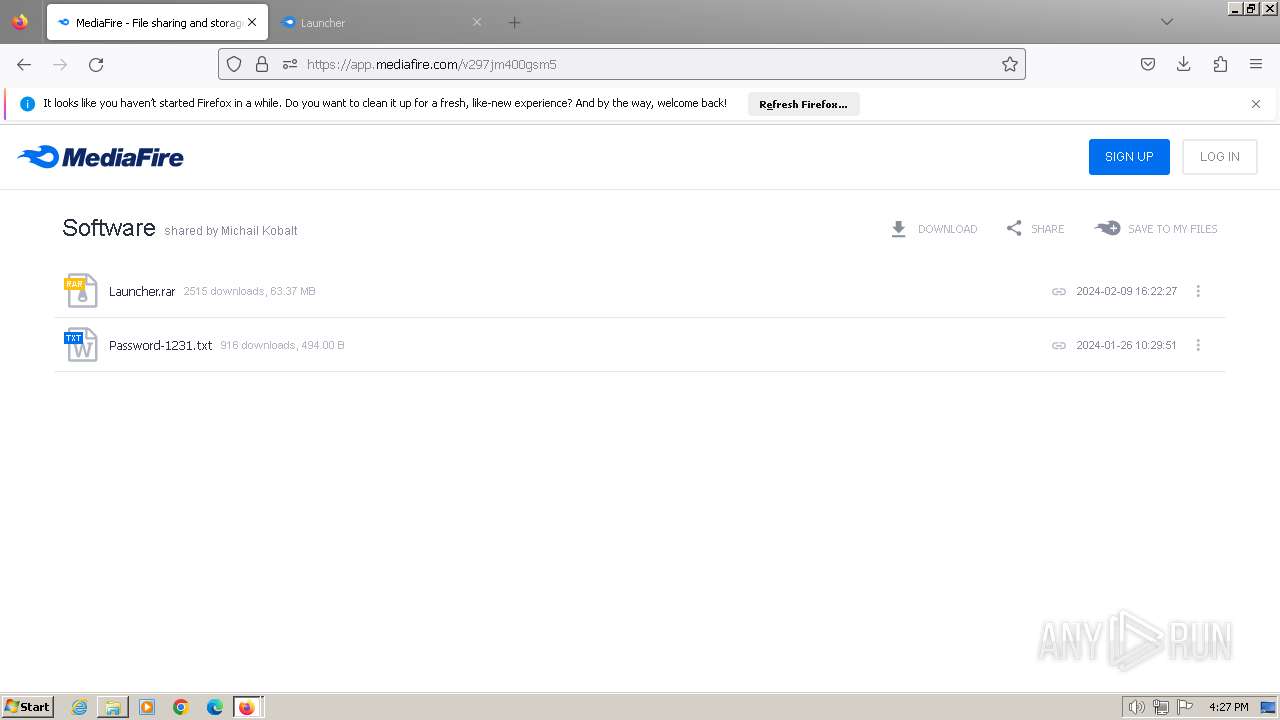Screen dimensions: 1280x720
Task: Click the Firefox taskbar button
Action: pos(247,707)
